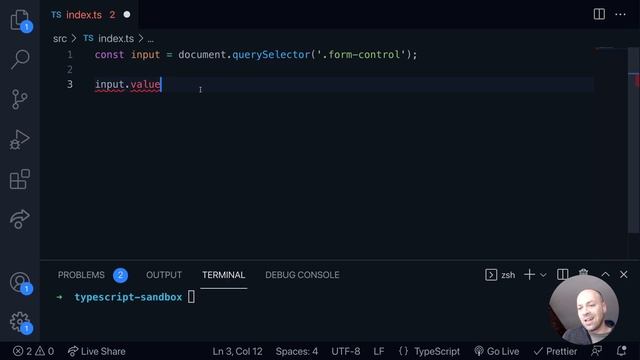Switch to the PROBLEMS panel tab

click(81, 275)
